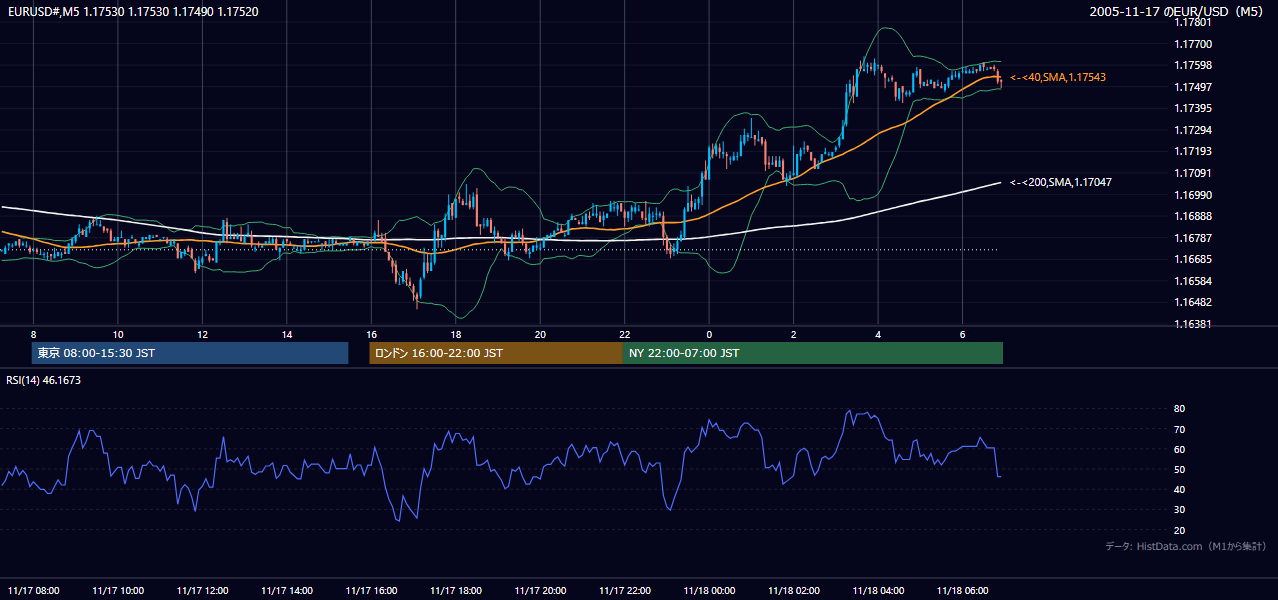Click hour marker 16 under the price chart
The image size is (1278, 600).
[371, 334]
